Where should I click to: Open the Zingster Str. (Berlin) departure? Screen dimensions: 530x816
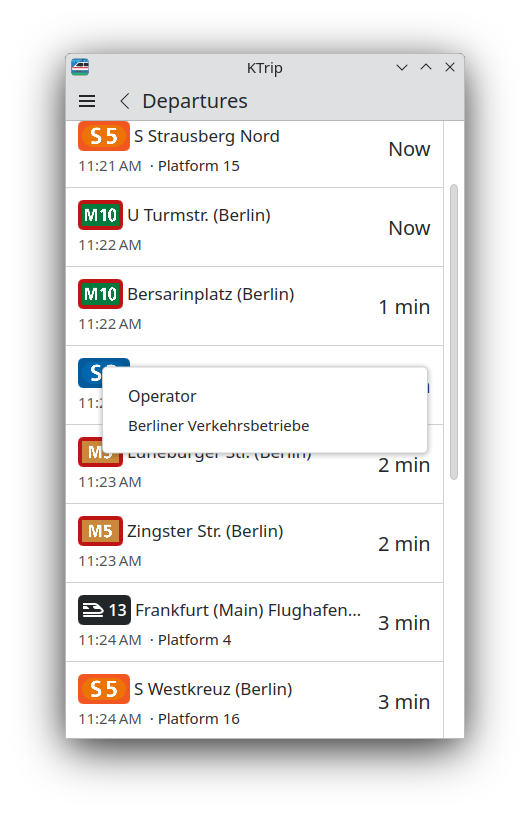[x=255, y=543]
